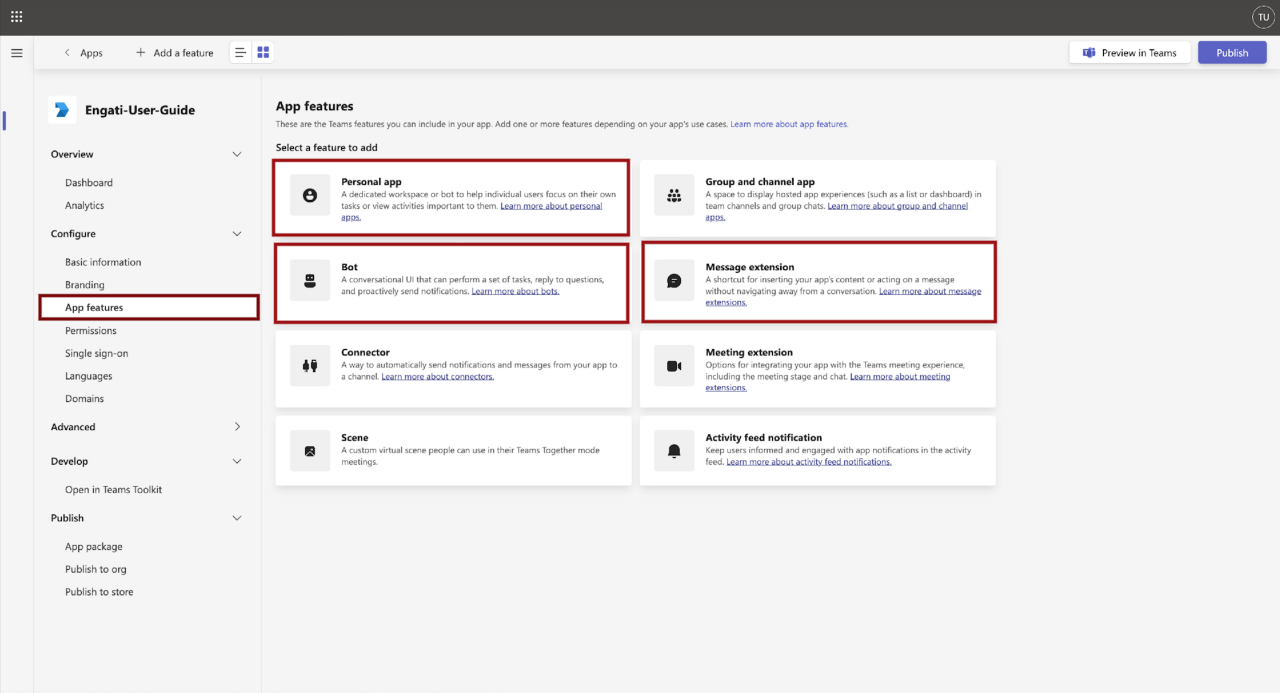The height and width of the screenshot is (693, 1280).
Task: Select Publish to store
Action: coord(99,592)
